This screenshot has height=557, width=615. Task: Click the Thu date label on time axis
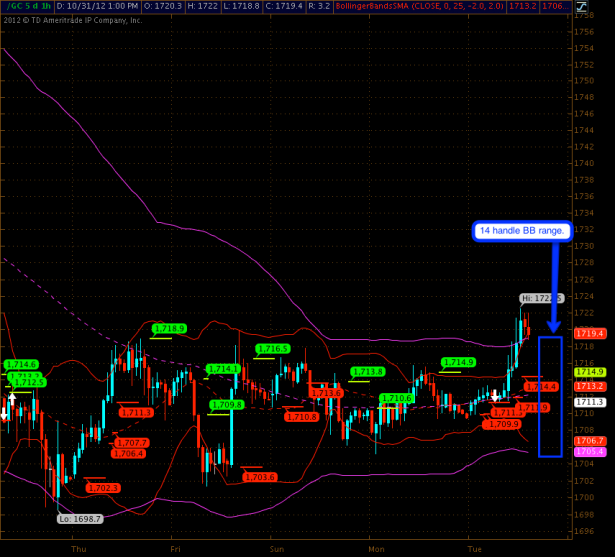pos(79,548)
